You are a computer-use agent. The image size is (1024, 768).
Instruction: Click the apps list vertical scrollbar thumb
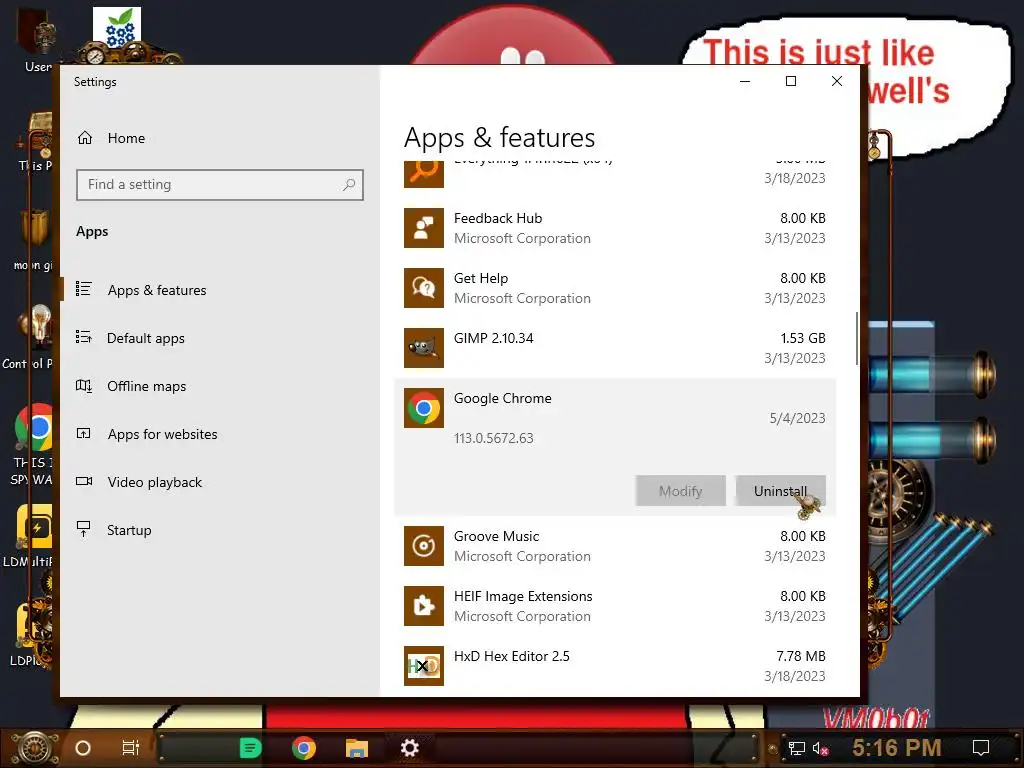[856, 338]
